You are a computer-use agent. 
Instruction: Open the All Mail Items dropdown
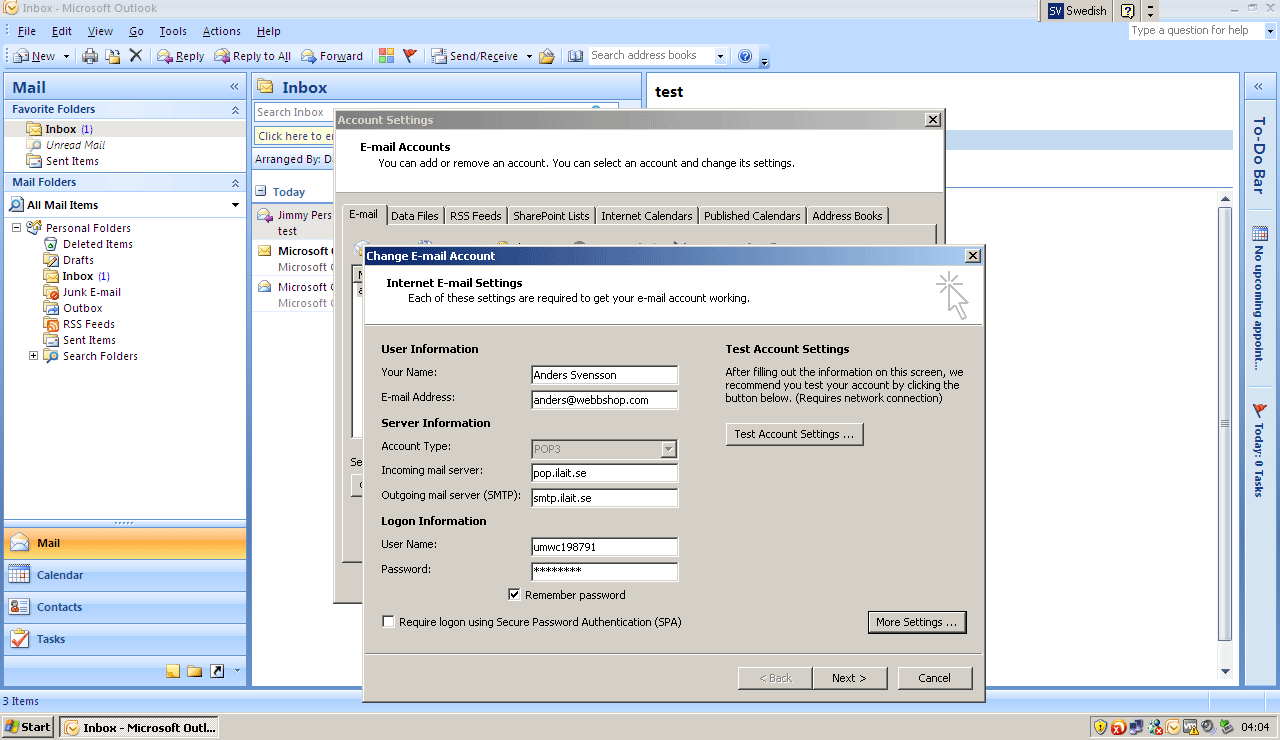point(235,205)
